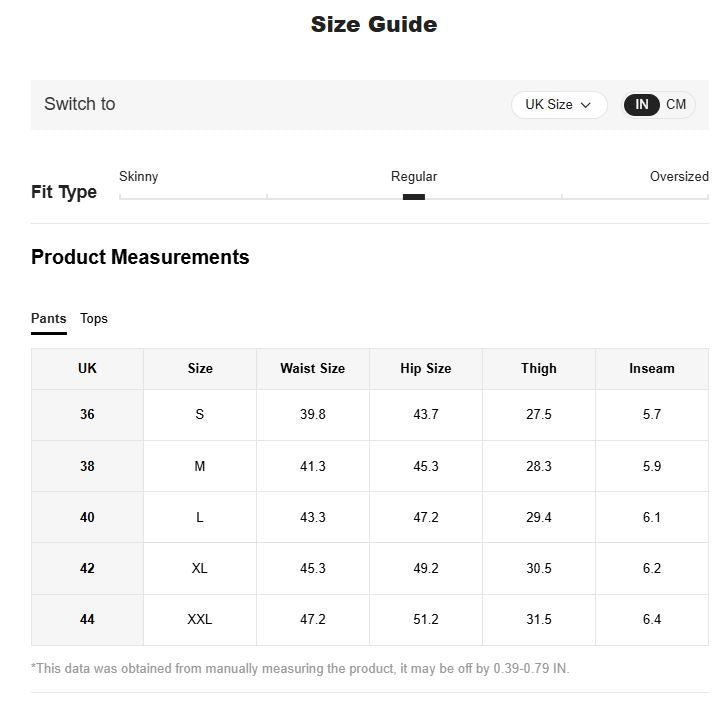The image size is (728, 703).
Task: Click the Skinny fit label
Action: point(139,176)
